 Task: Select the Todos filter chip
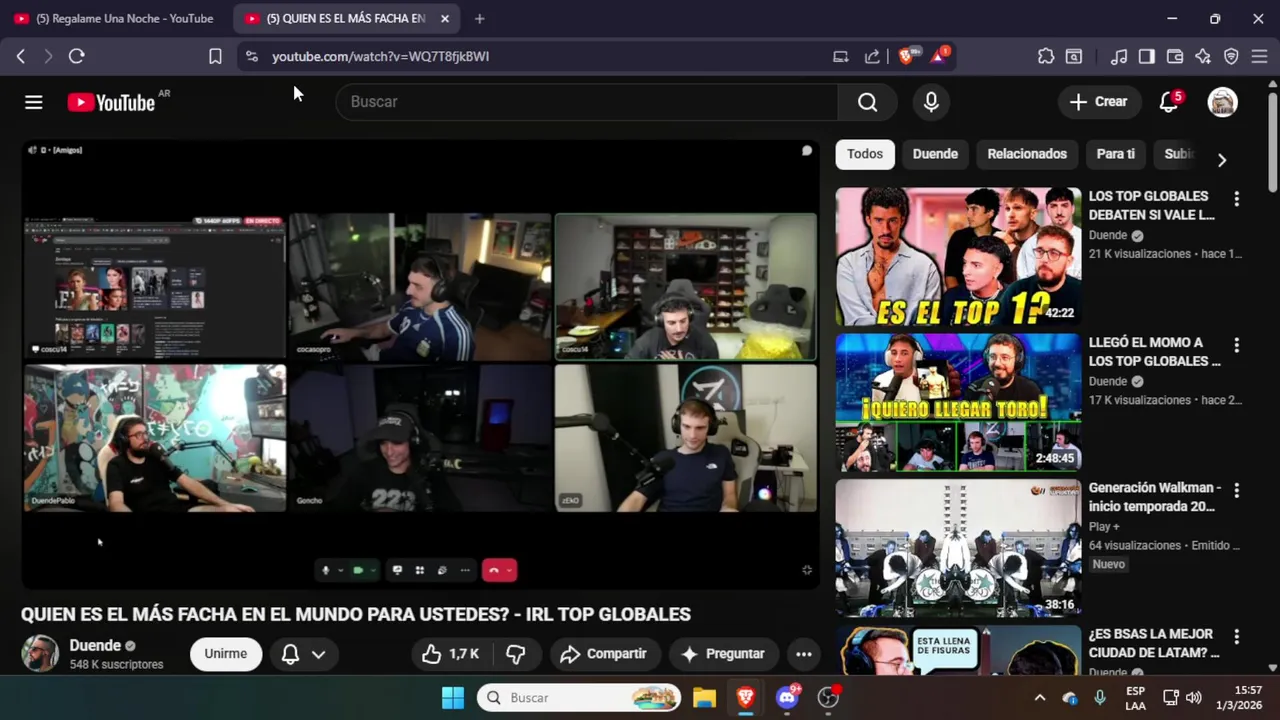click(x=865, y=154)
